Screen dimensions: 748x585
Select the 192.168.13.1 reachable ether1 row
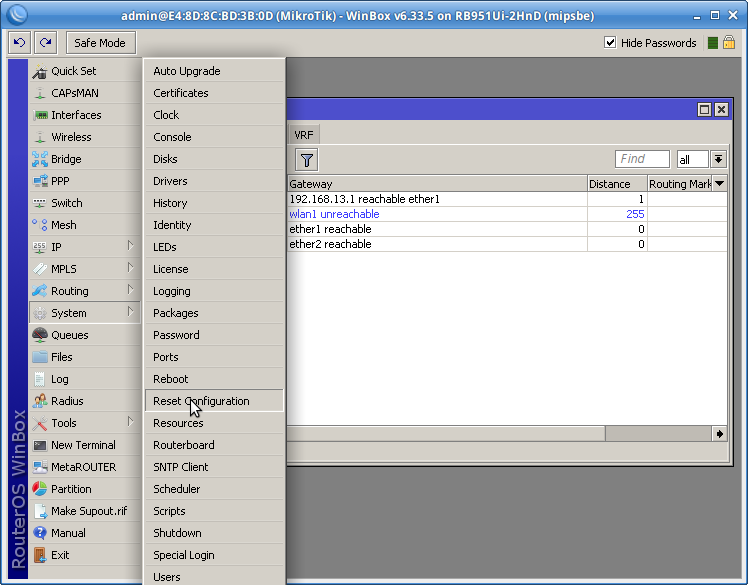tap(508, 199)
